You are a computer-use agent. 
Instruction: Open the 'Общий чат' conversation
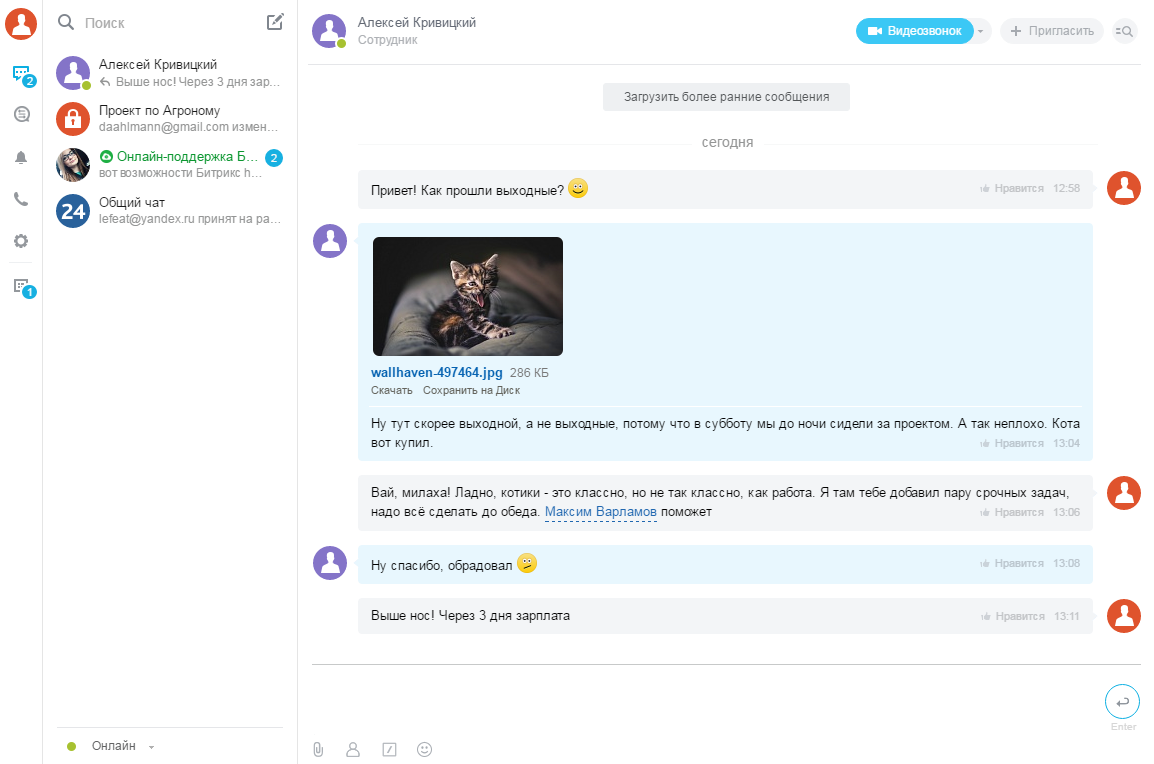(170, 210)
